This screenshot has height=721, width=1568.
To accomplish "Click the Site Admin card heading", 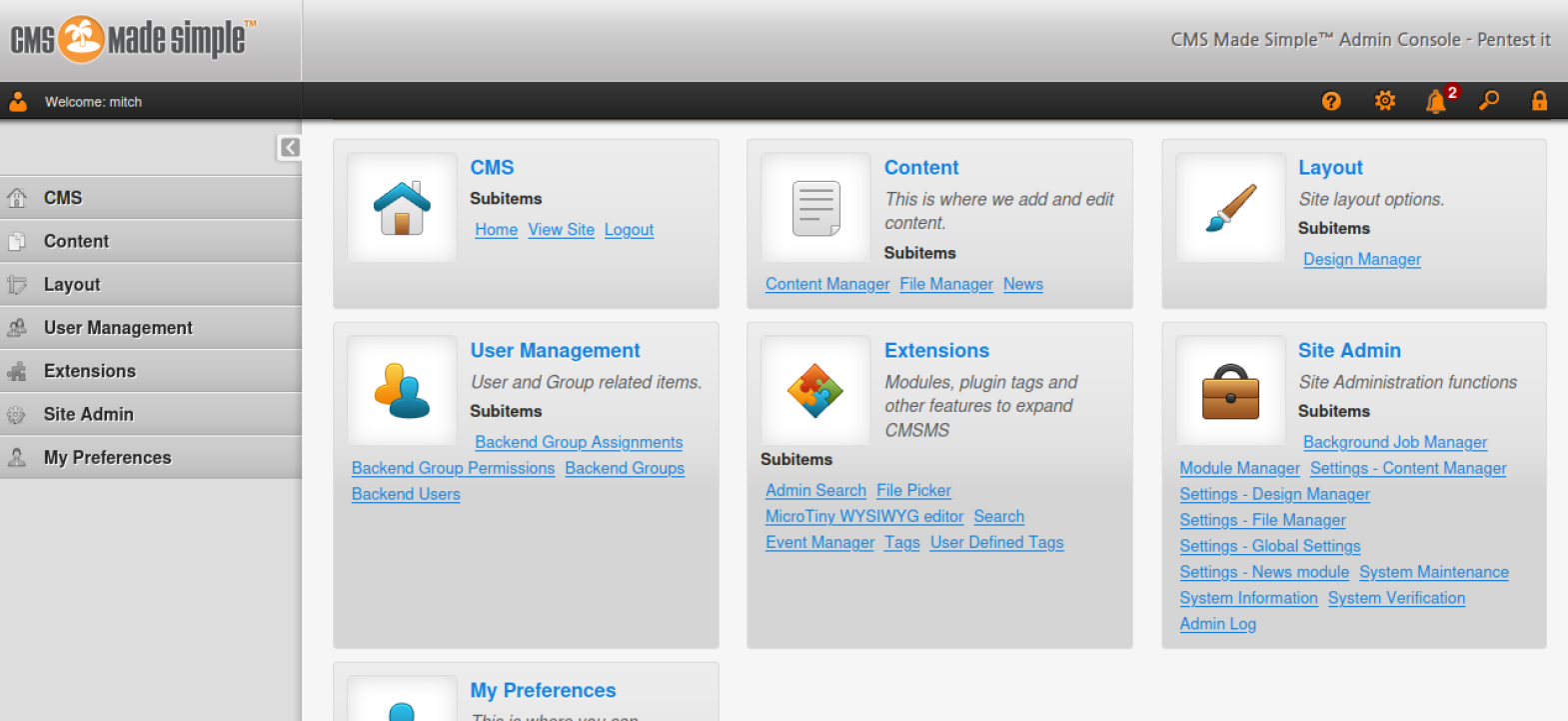I will pos(1349,350).
